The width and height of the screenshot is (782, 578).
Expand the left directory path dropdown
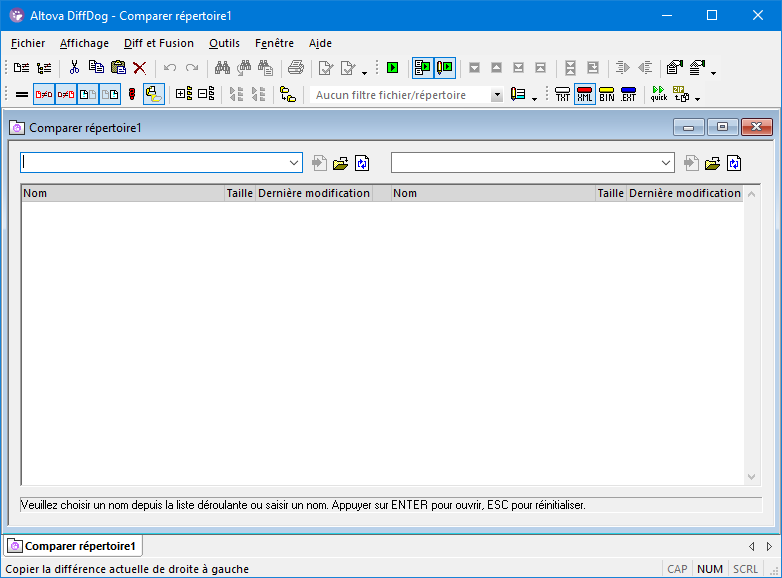pos(294,163)
